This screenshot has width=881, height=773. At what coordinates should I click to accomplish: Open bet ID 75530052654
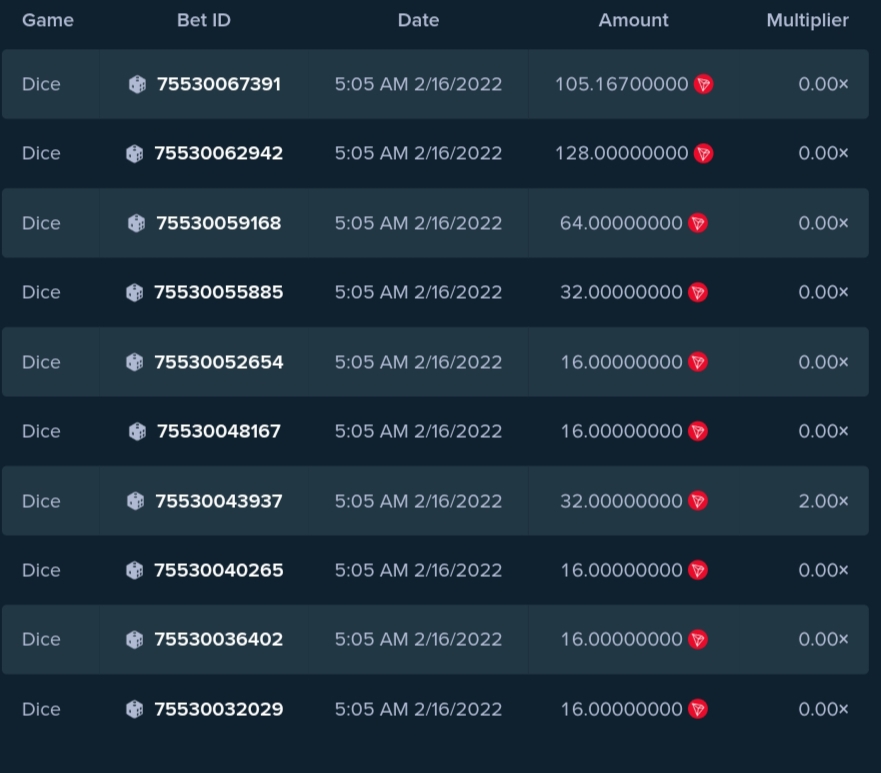pyautogui.click(x=219, y=362)
